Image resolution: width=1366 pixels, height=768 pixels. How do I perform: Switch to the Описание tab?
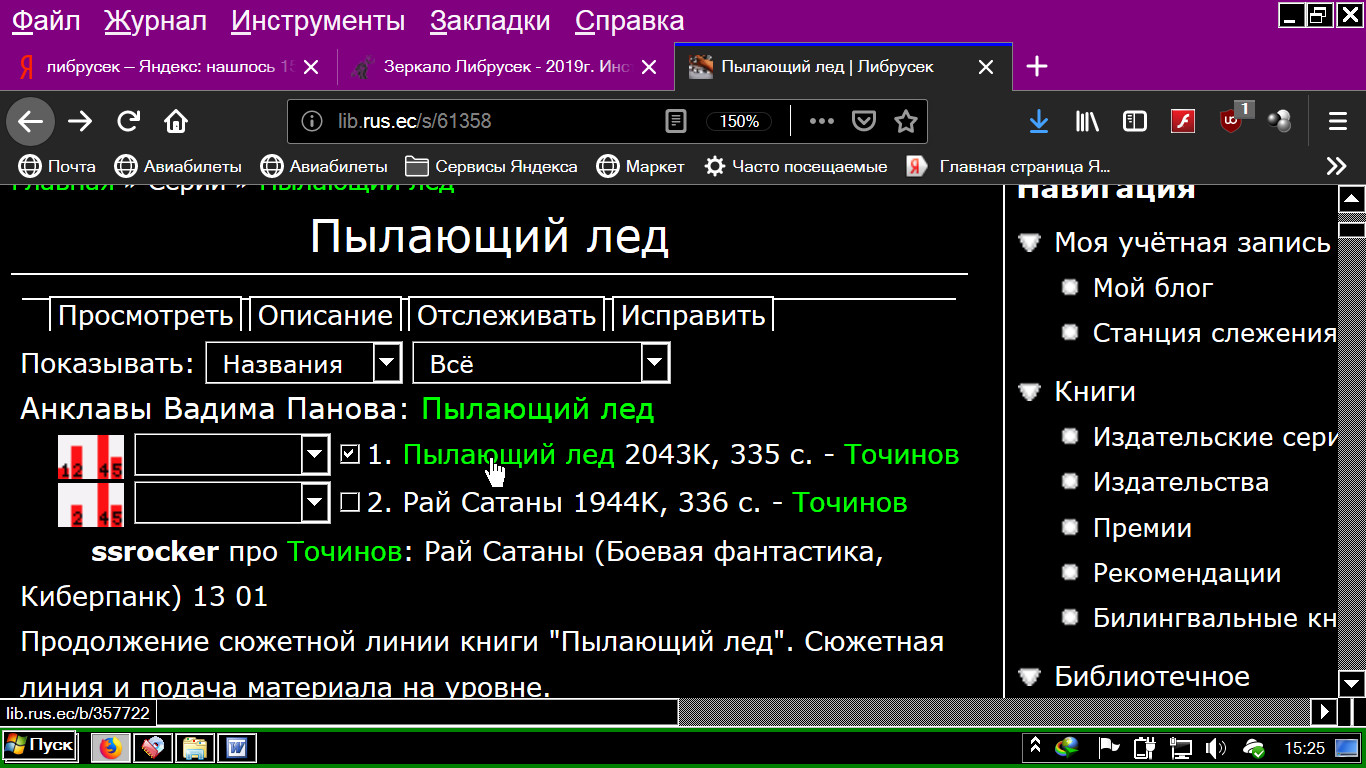(325, 316)
